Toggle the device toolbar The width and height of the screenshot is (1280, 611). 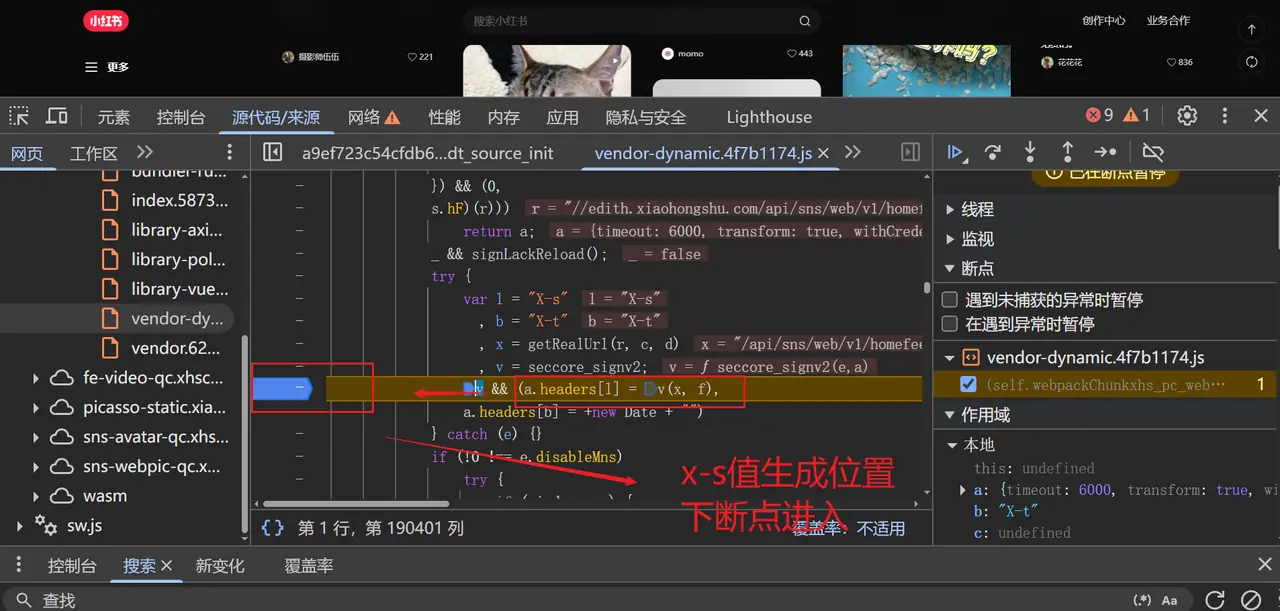tap(56, 116)
